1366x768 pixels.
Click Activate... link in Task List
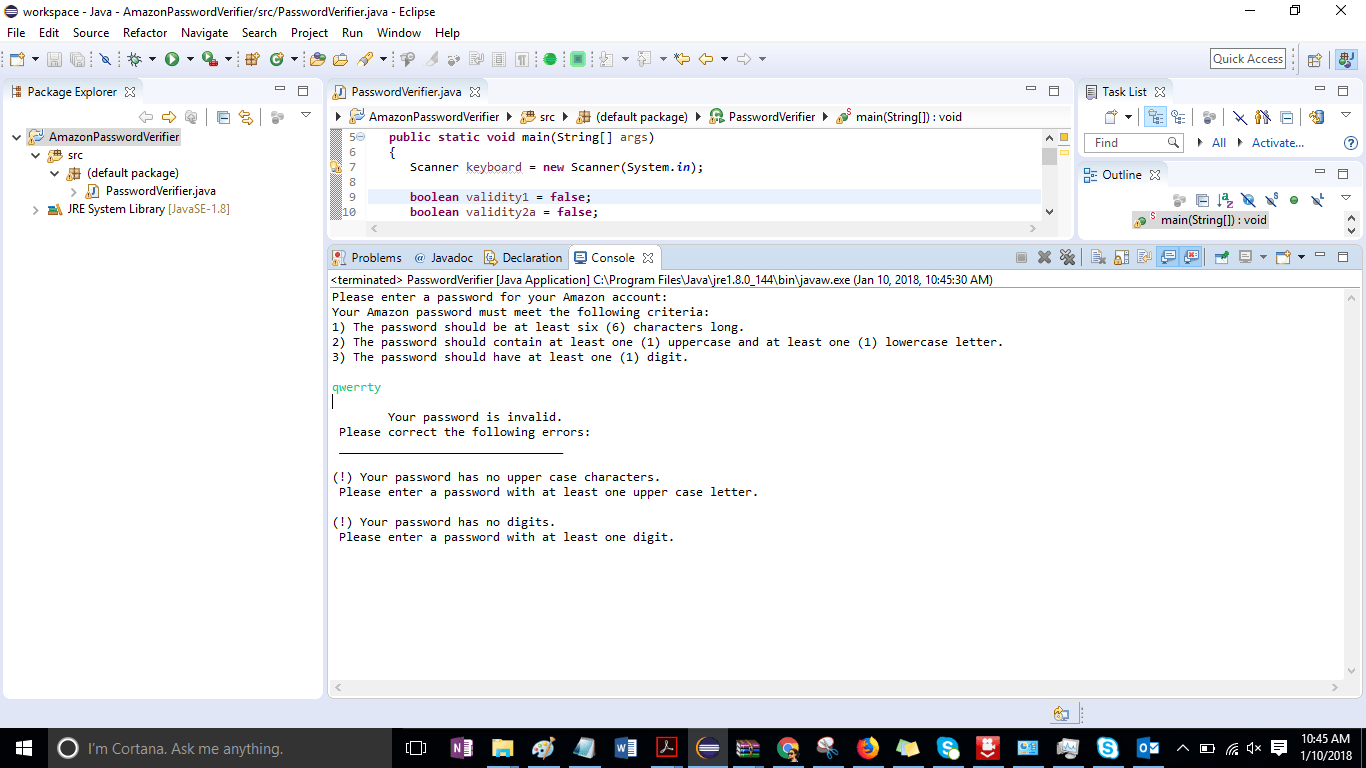(x=1278, y=143)
